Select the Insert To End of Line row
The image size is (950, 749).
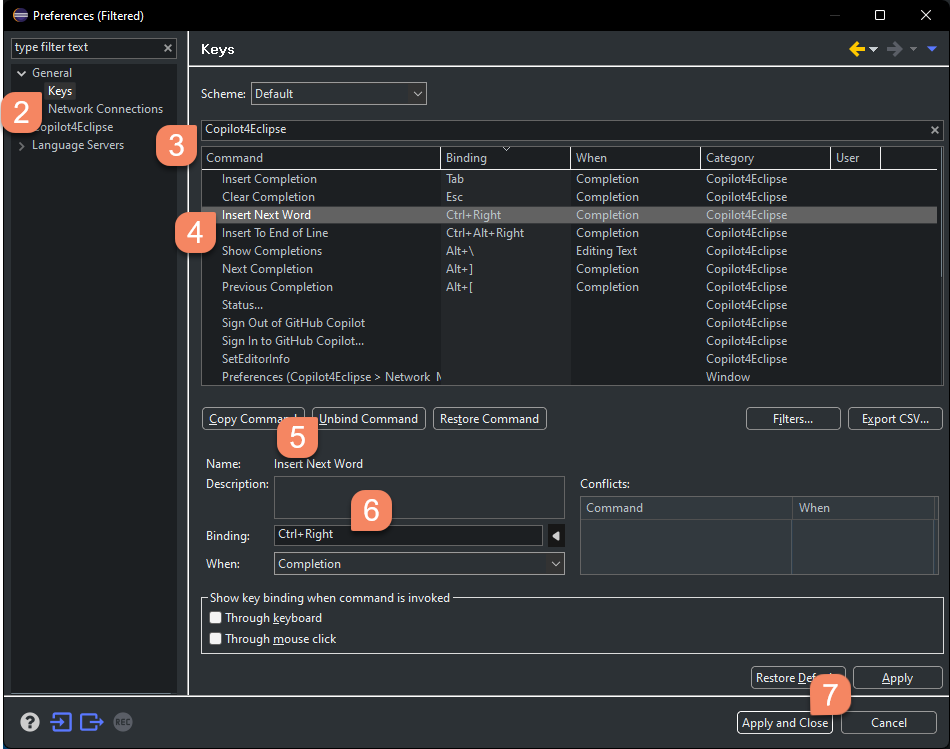click(x=569, y=233)
